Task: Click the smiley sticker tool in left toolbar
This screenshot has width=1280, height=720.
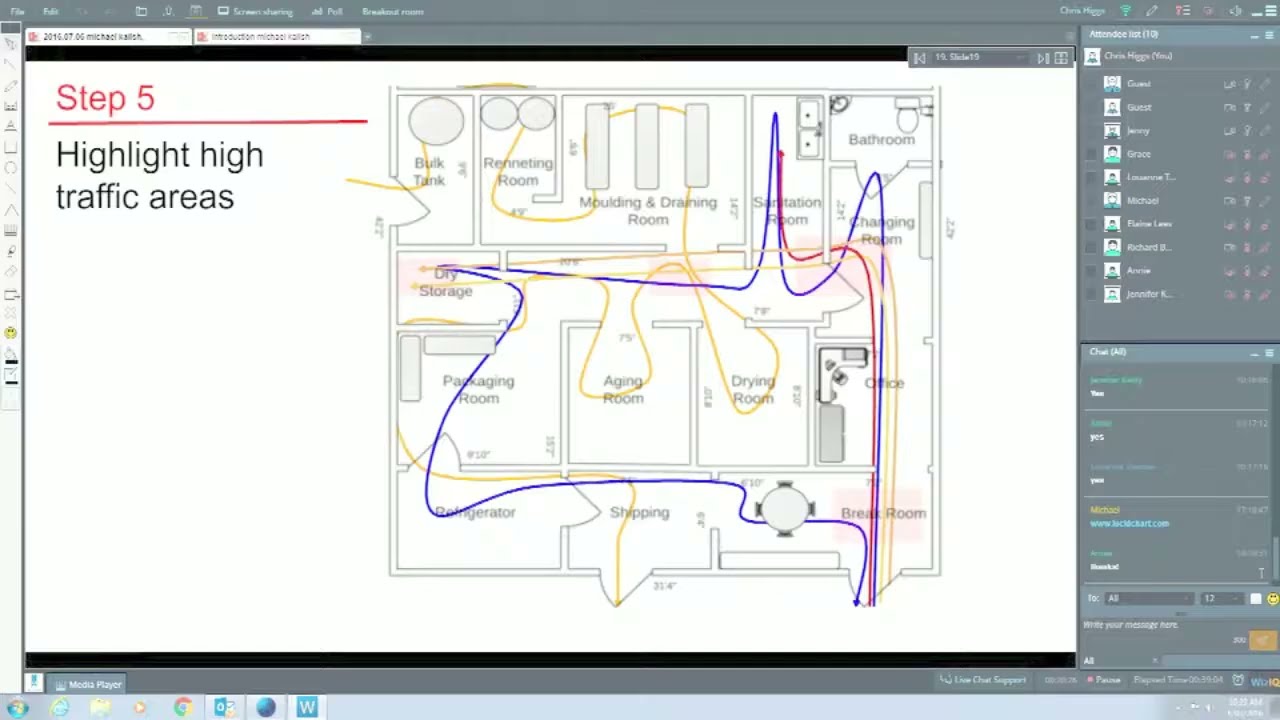Action: click(11, 333)
